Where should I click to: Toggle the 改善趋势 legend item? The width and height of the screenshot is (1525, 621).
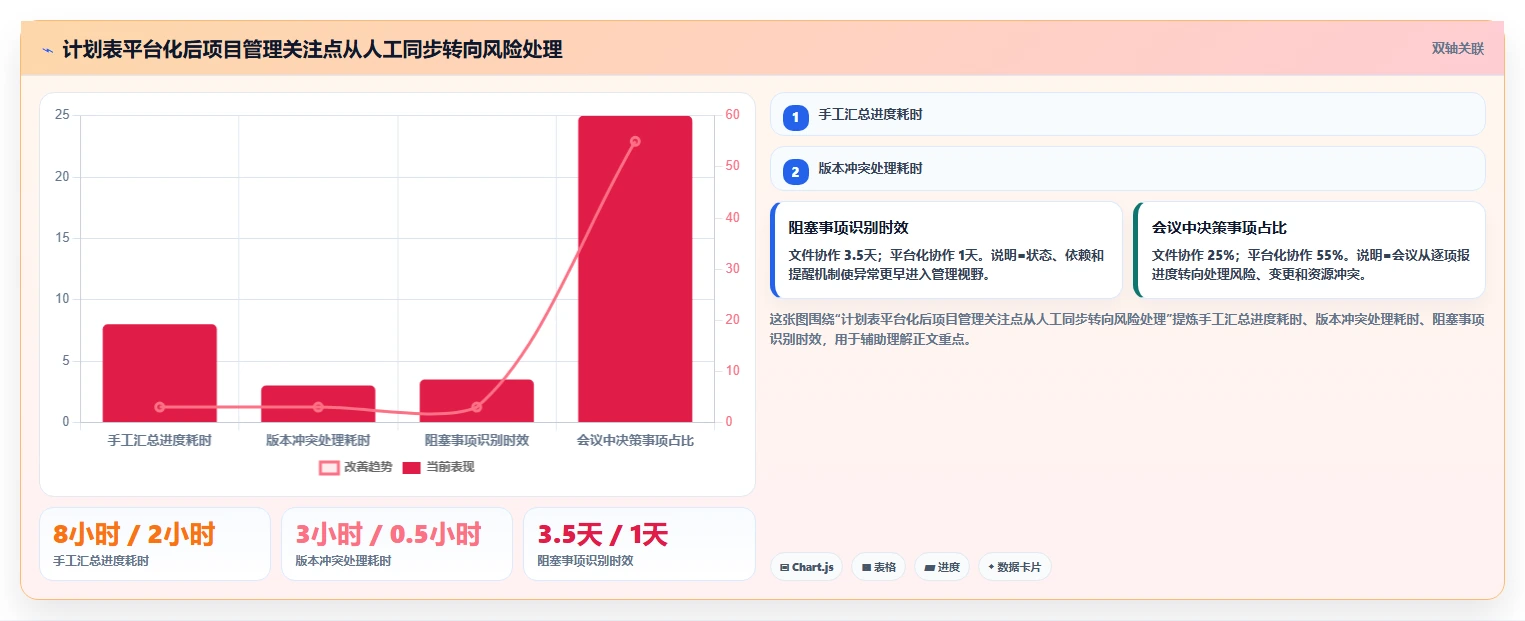click(356, 467)
